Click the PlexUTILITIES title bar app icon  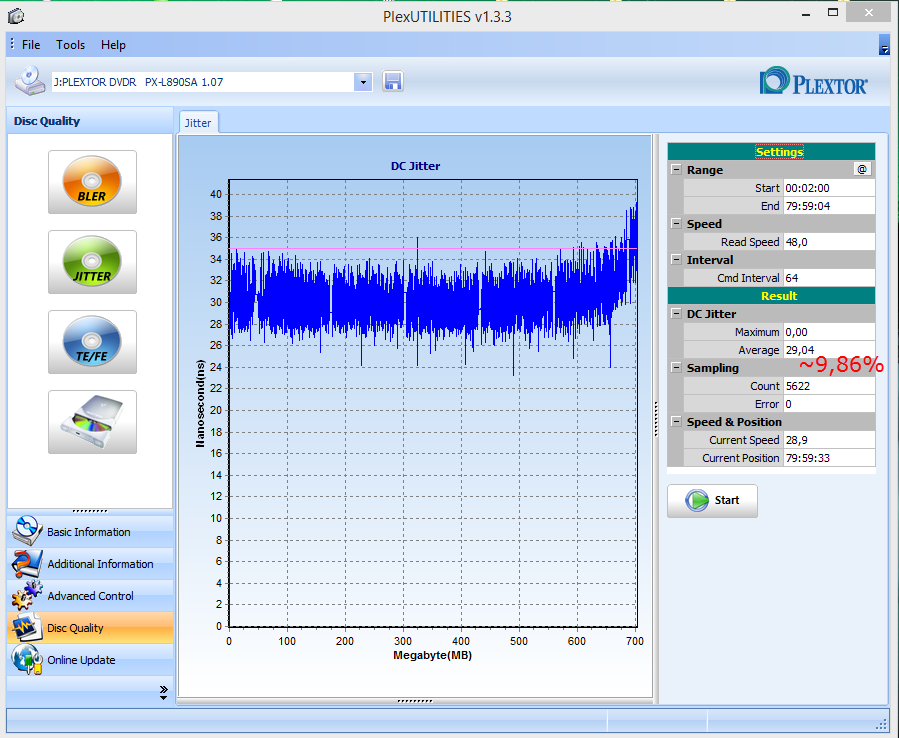click(16, 16)
